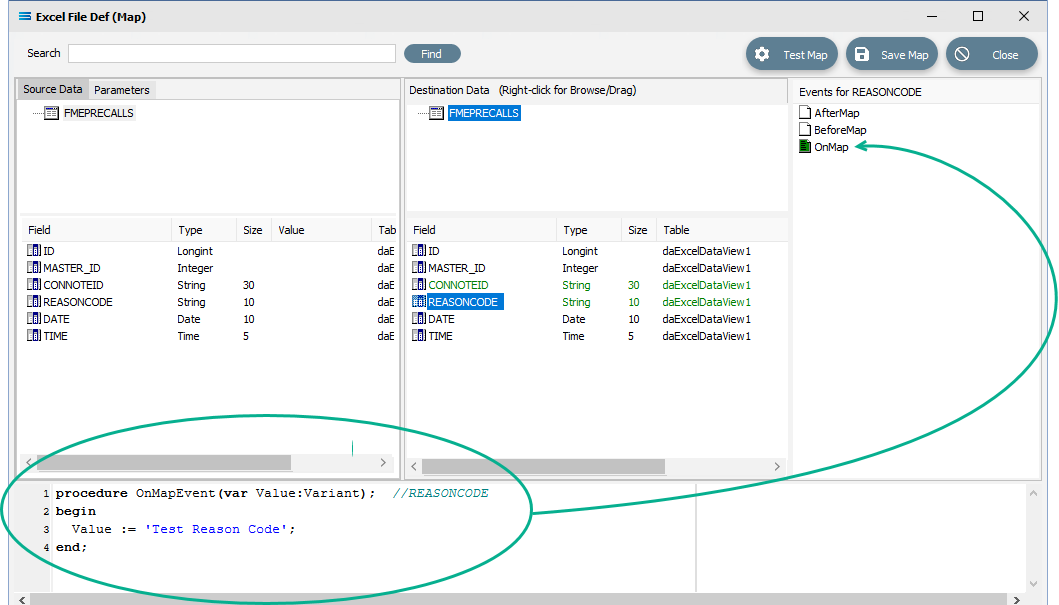Screen dimensions: 1059x605
Task: Click source Value column header
Action: click(x=321, y=230)
